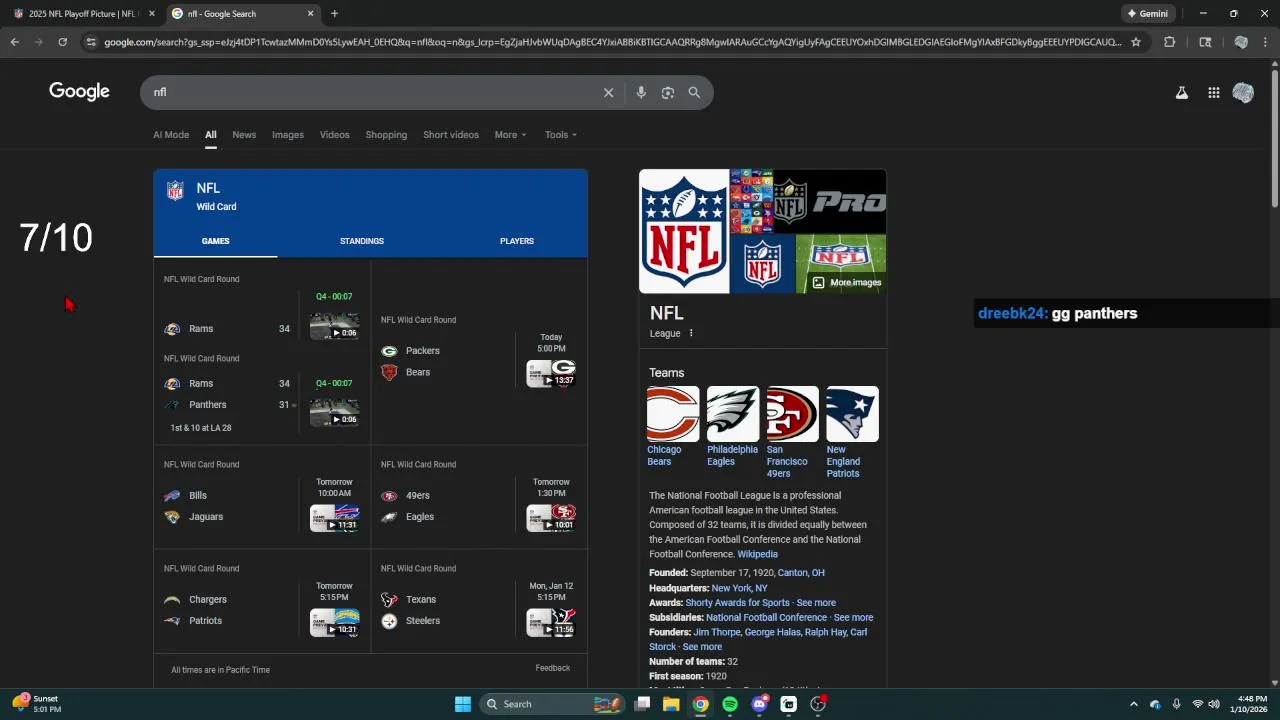Open Shorty Awards for Sports link
The width and height of the screenshot is (1280, 720).
tap(737, 603)
